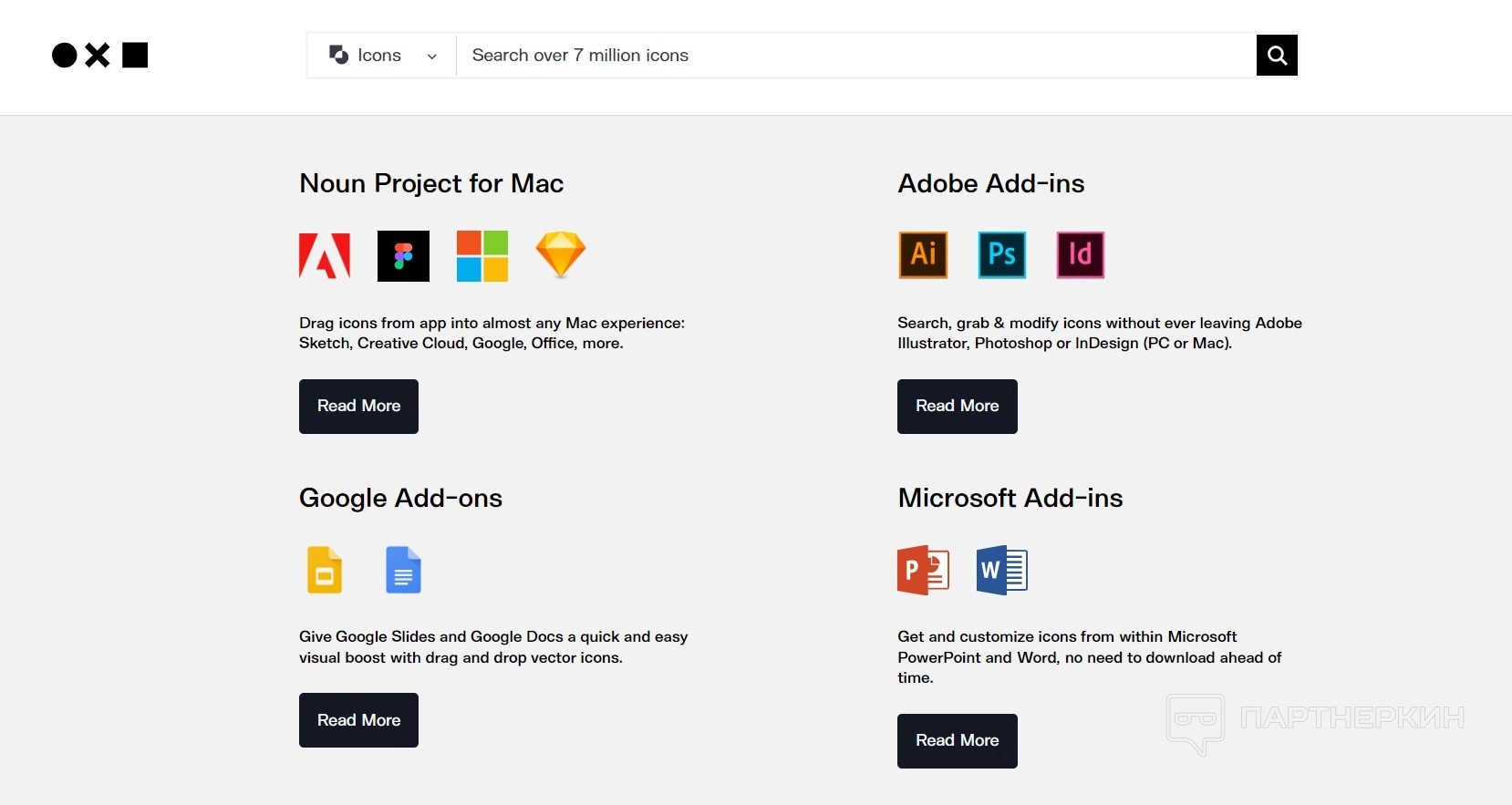The width and height of the screenshot is (1512, 805).
Task: Click the chevron beside the Icons selector
Action: (431, 57)
